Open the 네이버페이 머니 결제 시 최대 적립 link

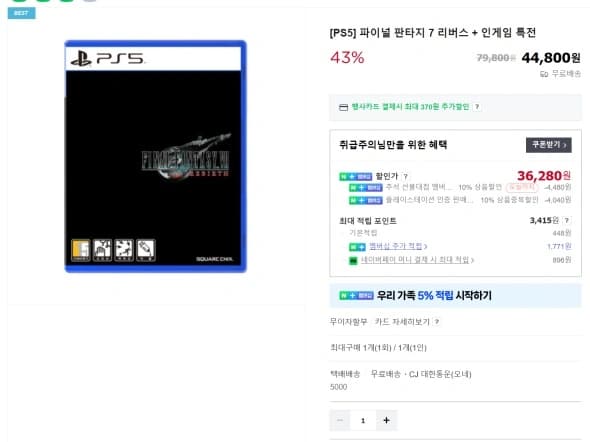417,260
